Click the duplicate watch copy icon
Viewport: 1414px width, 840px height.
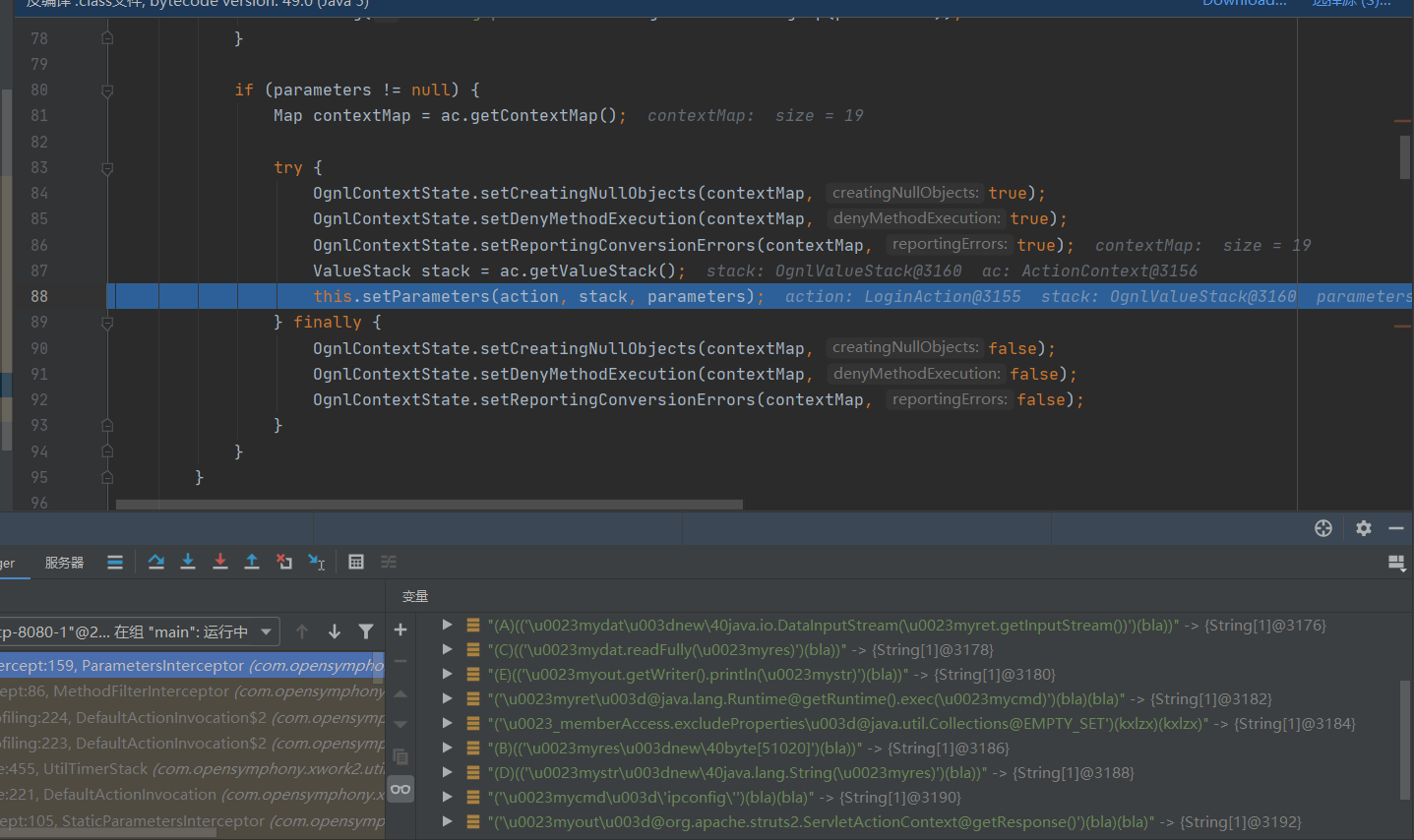pos(400,756)
